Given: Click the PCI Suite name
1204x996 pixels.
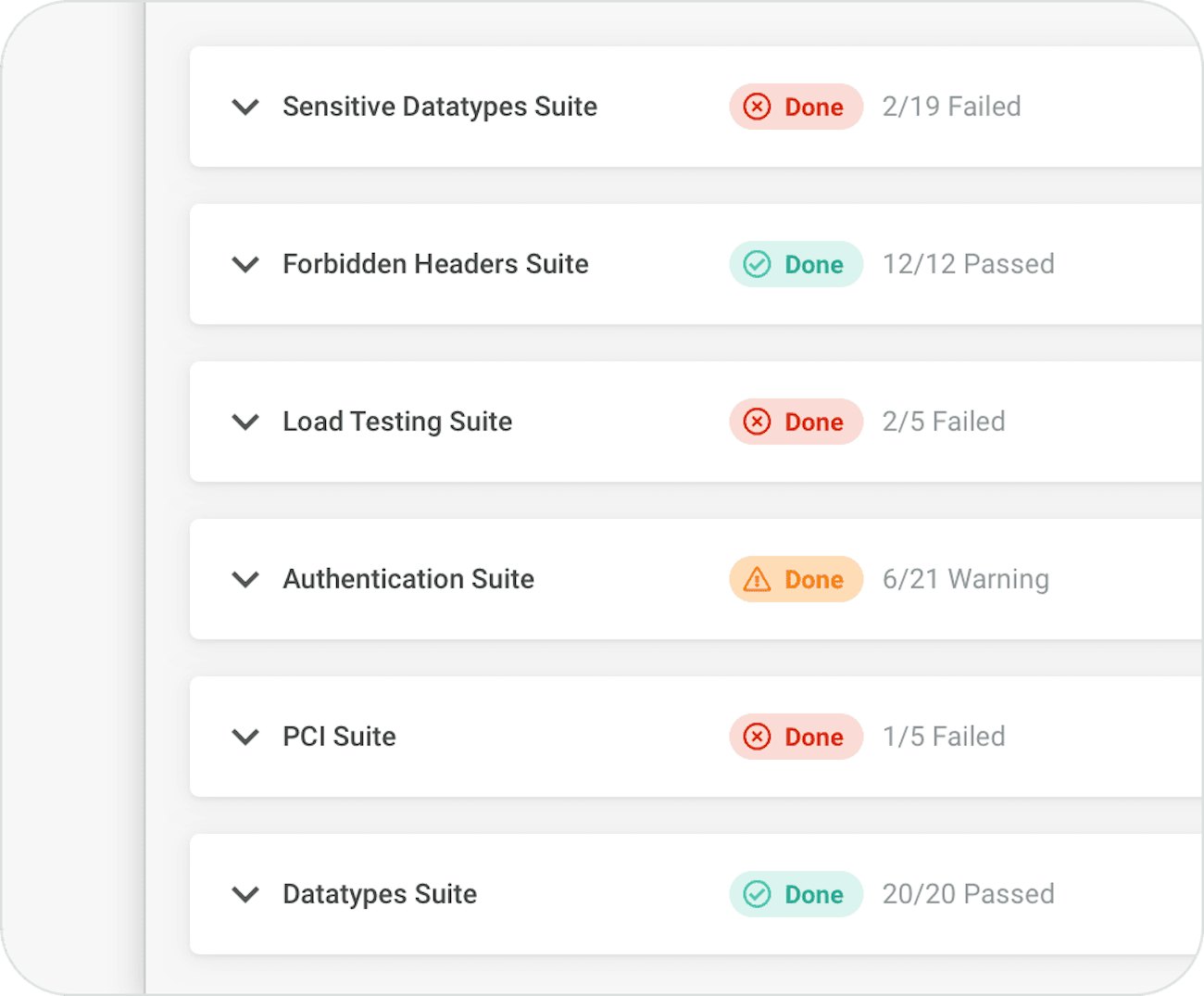Looking at the screenshot, I should 339,737.
